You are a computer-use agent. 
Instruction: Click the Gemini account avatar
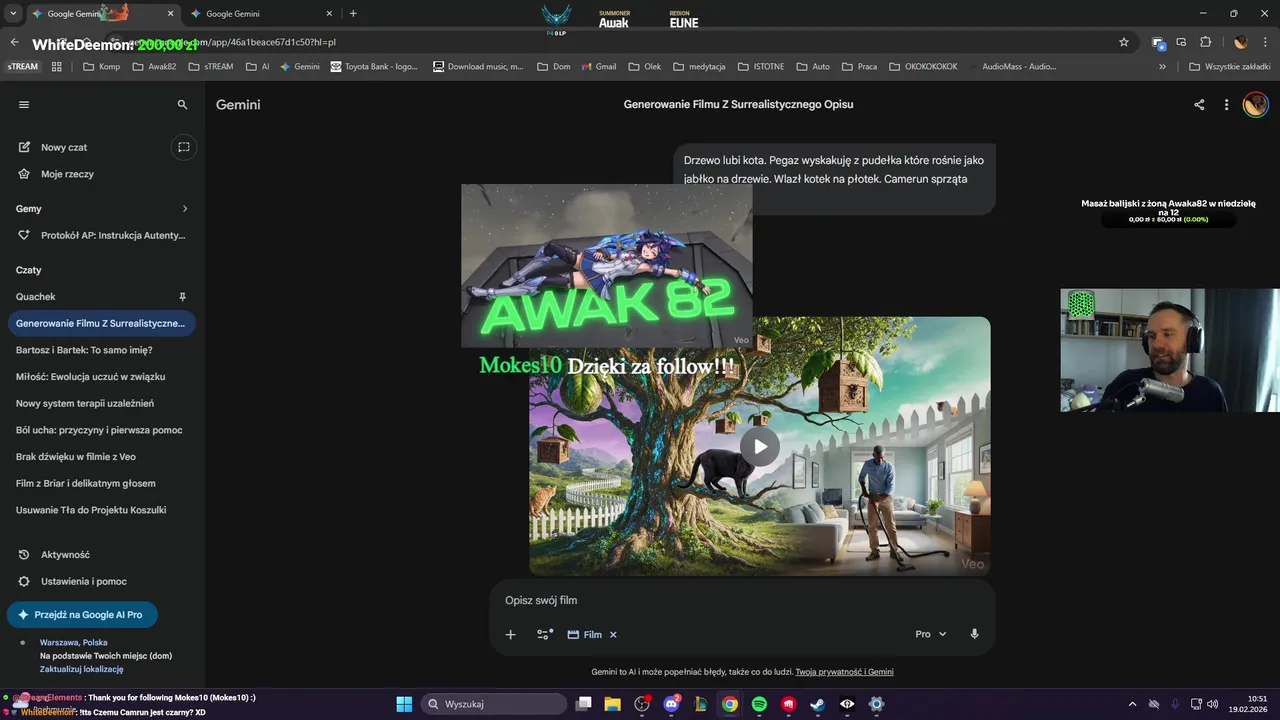[x=1255, y=104]
